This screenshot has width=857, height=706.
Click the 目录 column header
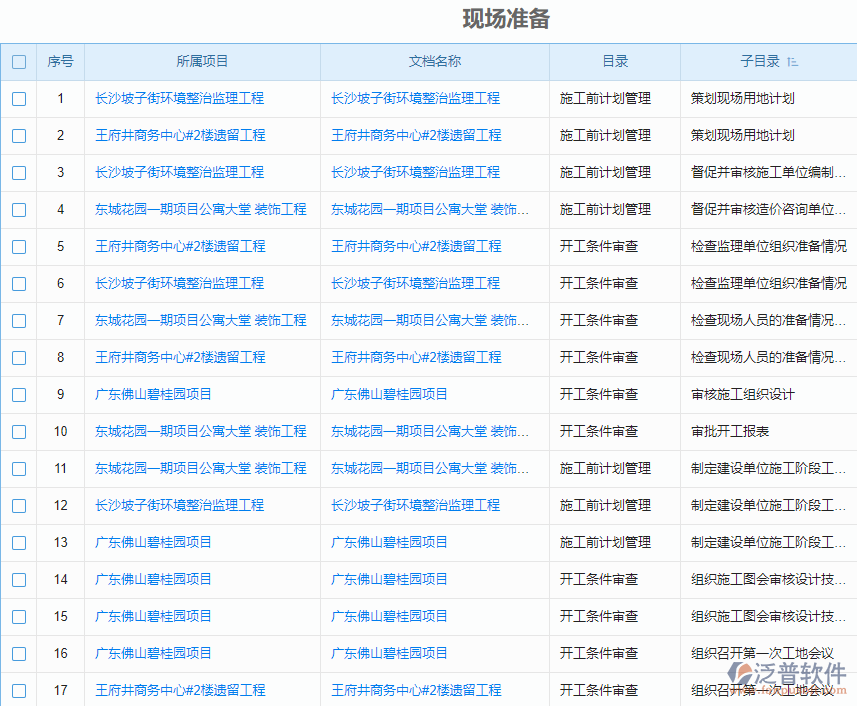tap(614, 61)
